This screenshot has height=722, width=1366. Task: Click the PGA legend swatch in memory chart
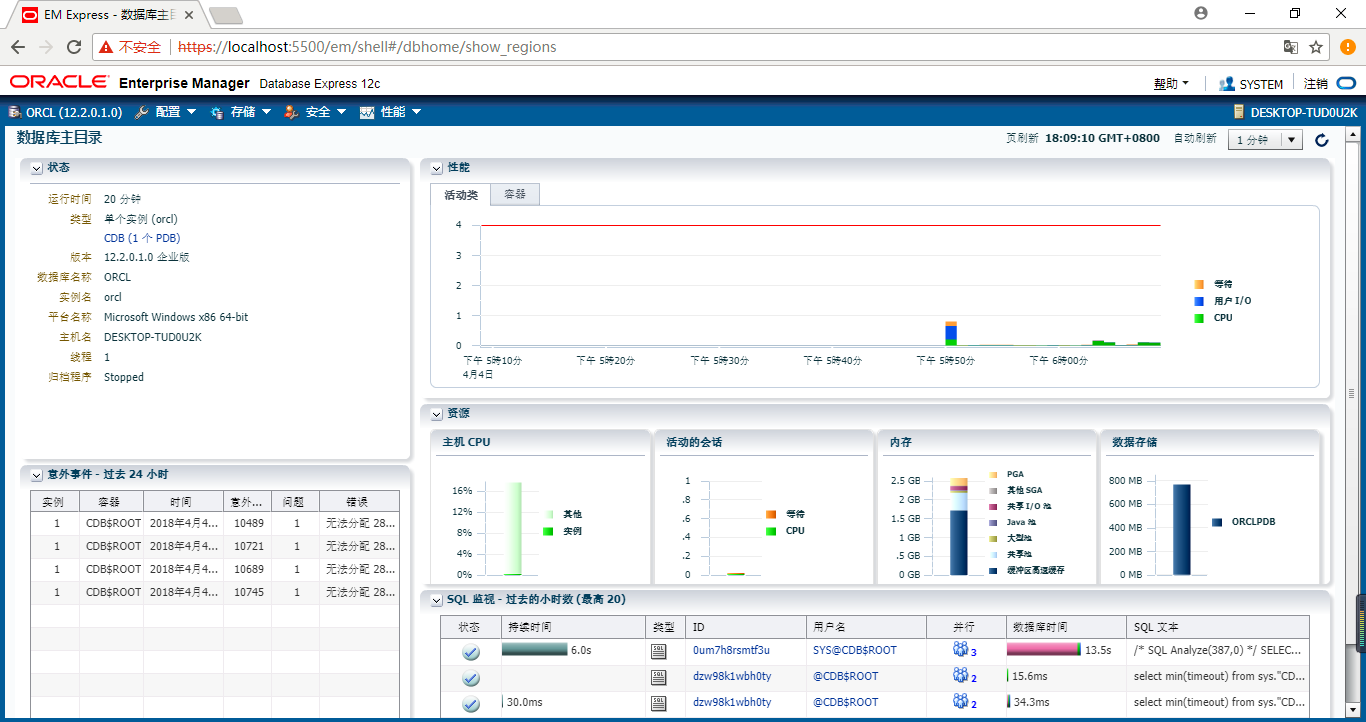[993, 474]
